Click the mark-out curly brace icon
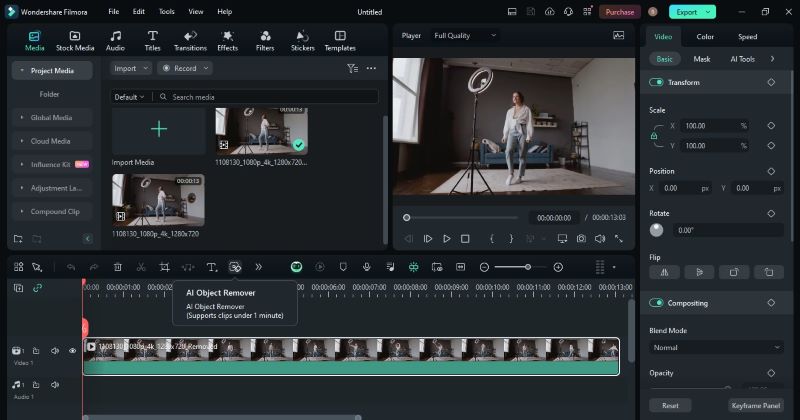This screenshot has height=420, width=800. coord(511,238)
